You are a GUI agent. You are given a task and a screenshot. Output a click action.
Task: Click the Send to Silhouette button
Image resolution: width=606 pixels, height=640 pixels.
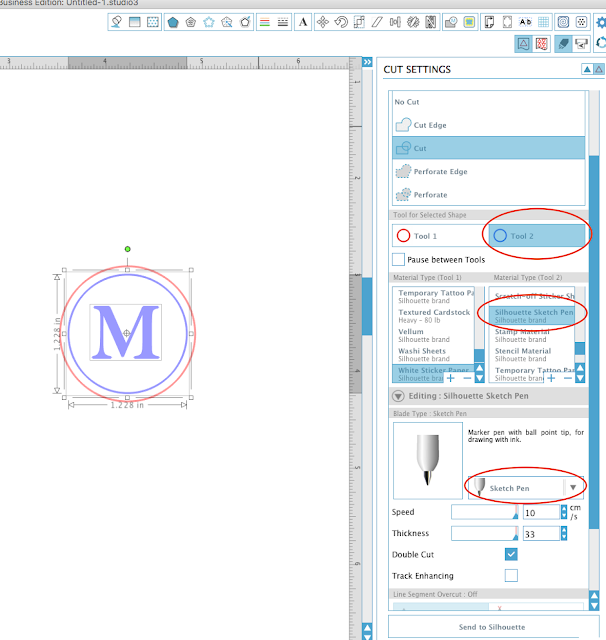pyautogui.click(x=493, y=627)
